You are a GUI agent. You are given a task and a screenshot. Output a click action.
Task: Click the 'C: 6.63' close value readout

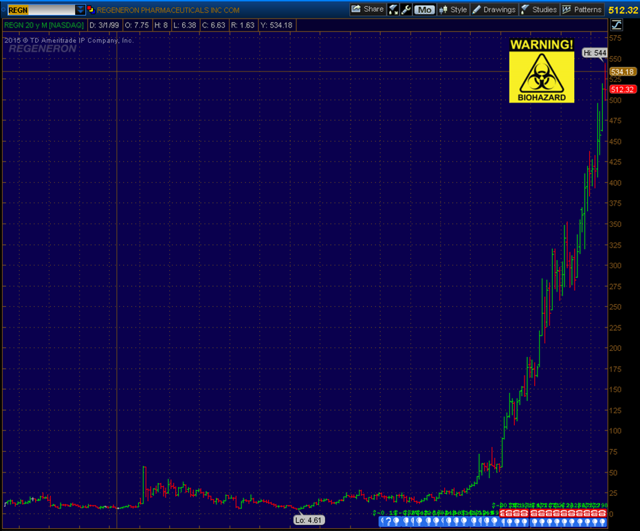[213, 25]
